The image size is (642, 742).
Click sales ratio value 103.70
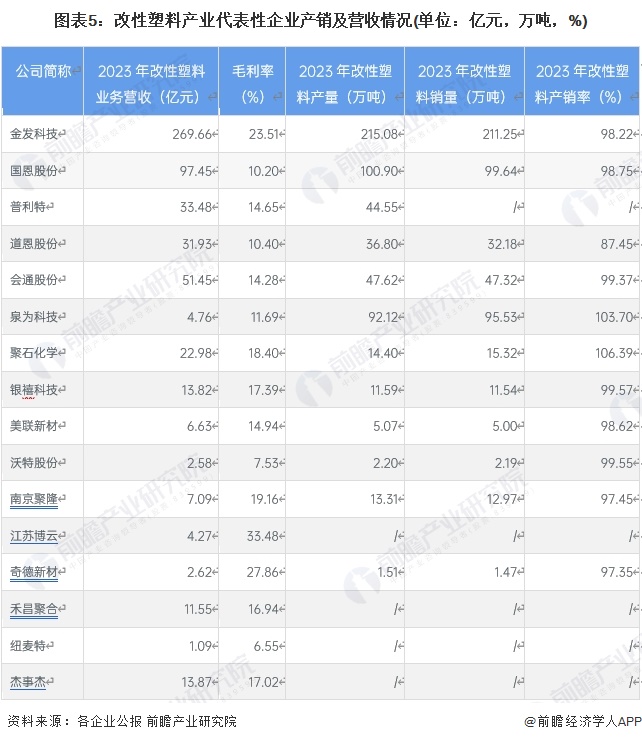pyautogui.click(x=614, y=317)
